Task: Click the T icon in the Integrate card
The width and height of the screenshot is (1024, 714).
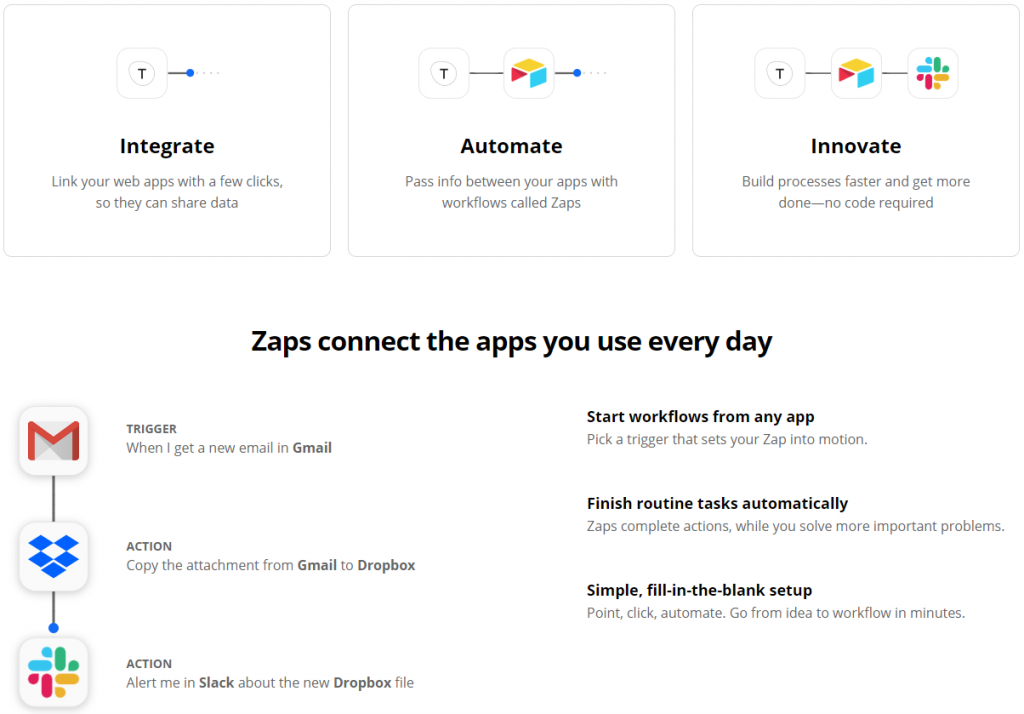Action: tap(142, 73)
